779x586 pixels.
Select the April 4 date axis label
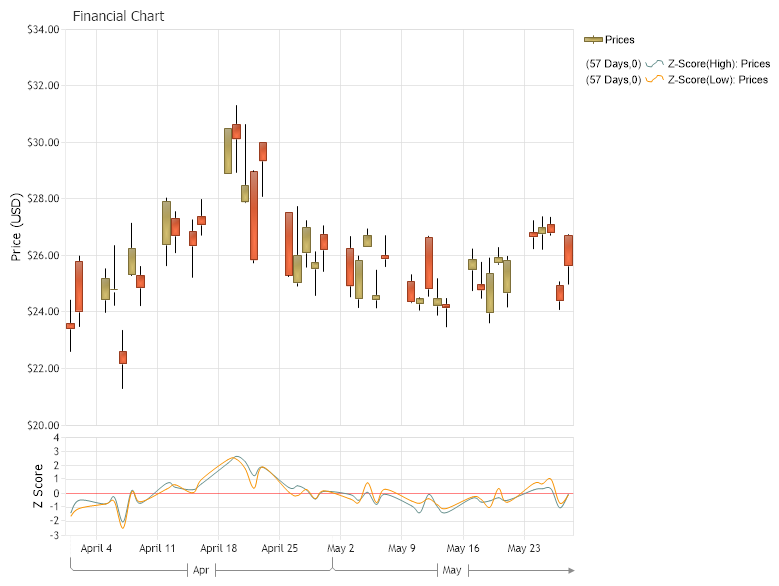pos(96,549)
